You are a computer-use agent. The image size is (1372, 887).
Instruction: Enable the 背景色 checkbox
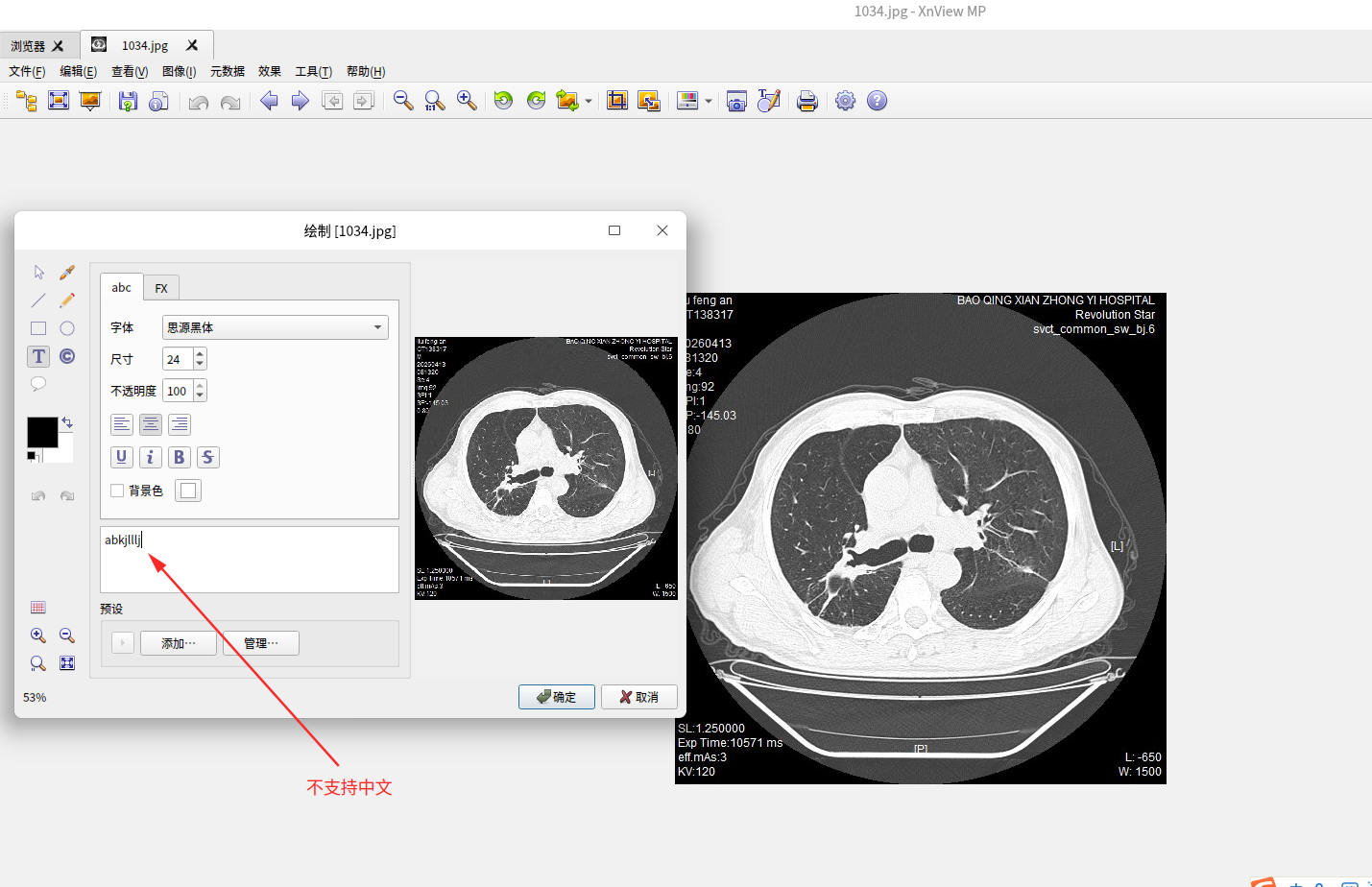tap(117, 491)
